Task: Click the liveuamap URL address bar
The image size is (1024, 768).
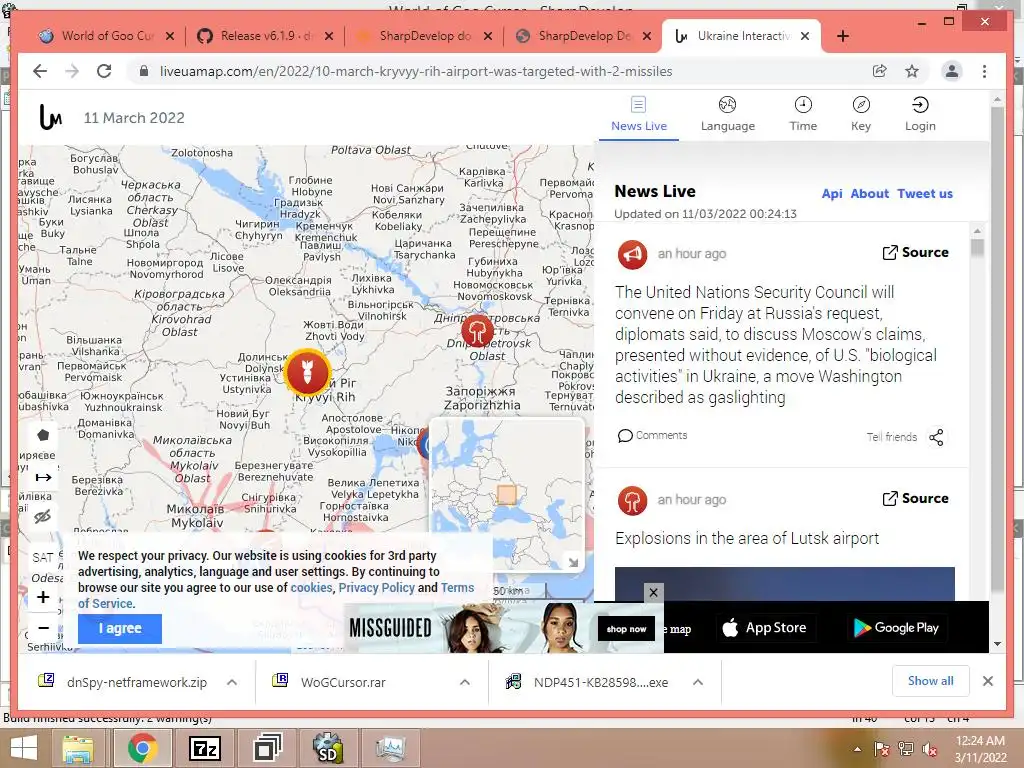Action: tap(415, 71)
